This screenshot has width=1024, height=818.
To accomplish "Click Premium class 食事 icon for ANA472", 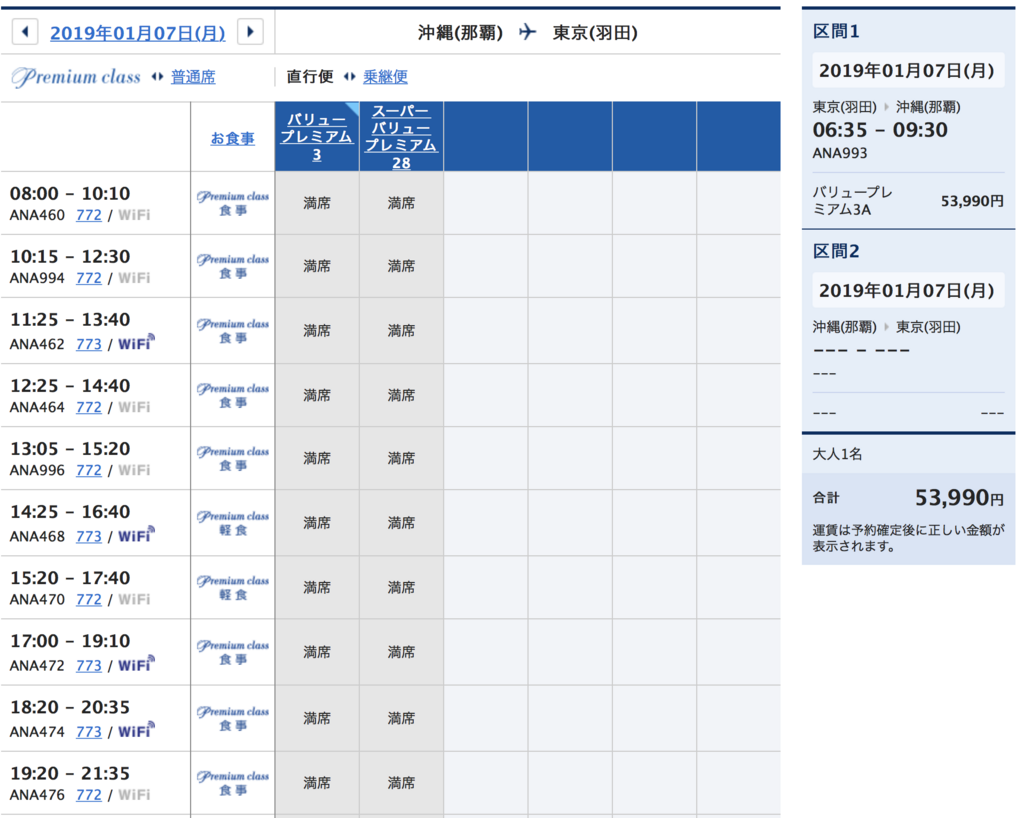I will (232, 652).
